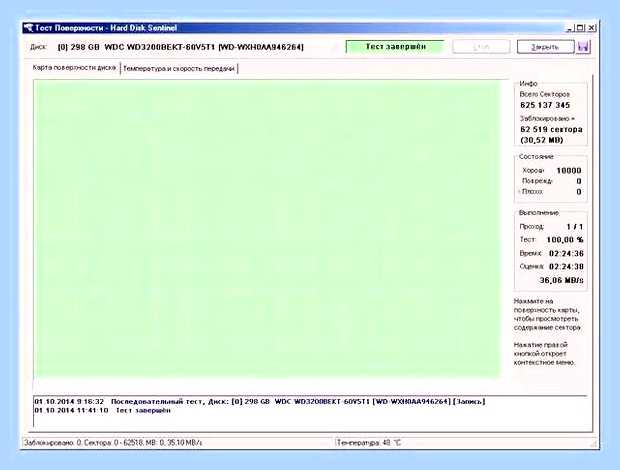Close the window with title bar X
This screenshot has height=470, width=620.
point(591,28)
